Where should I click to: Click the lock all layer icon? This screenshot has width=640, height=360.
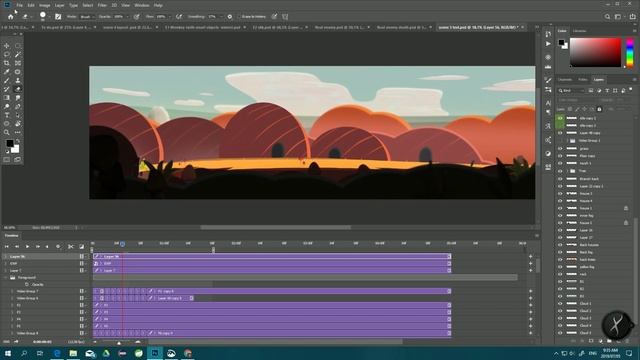599,109
